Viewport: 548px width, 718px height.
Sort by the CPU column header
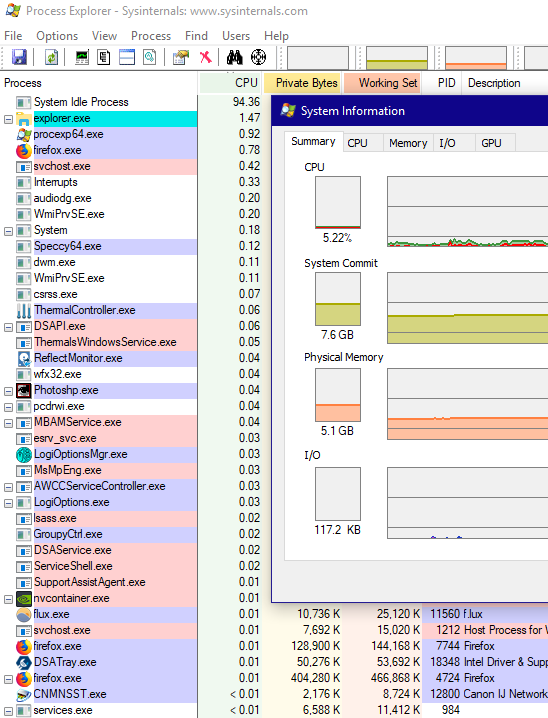point(230,83)
